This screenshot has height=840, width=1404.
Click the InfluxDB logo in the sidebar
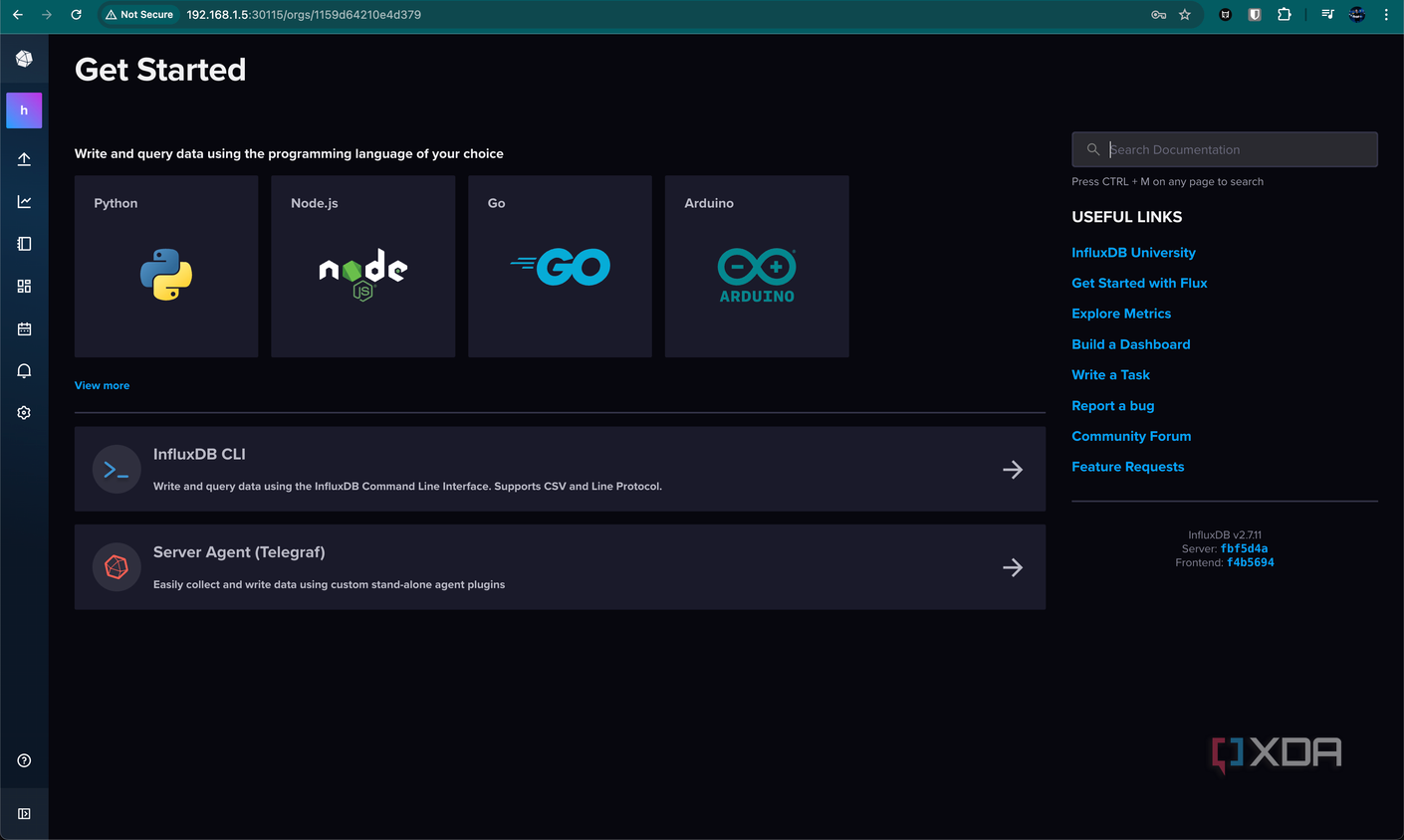[24, 59]
